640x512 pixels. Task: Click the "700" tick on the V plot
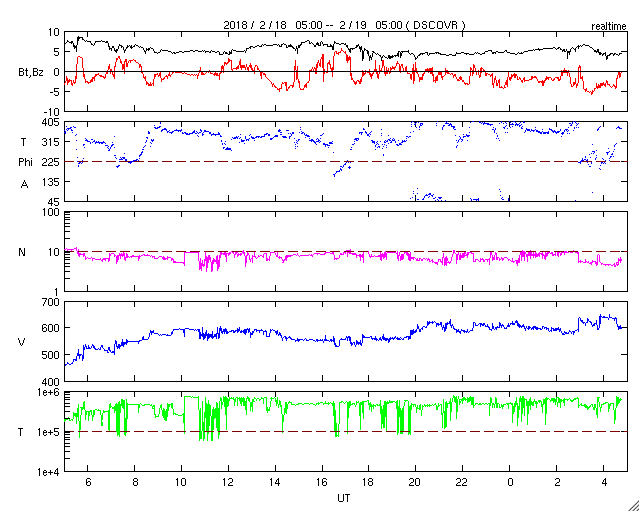pos(51,303)
